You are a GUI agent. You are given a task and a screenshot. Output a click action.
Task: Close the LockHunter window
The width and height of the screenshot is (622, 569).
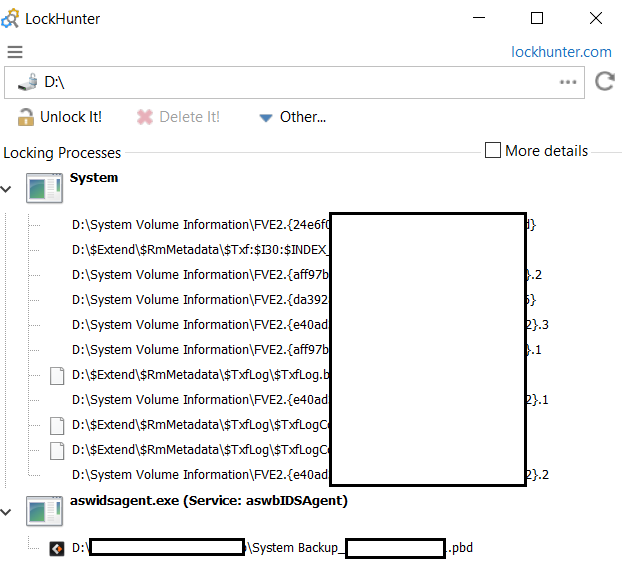coord(595,18)
